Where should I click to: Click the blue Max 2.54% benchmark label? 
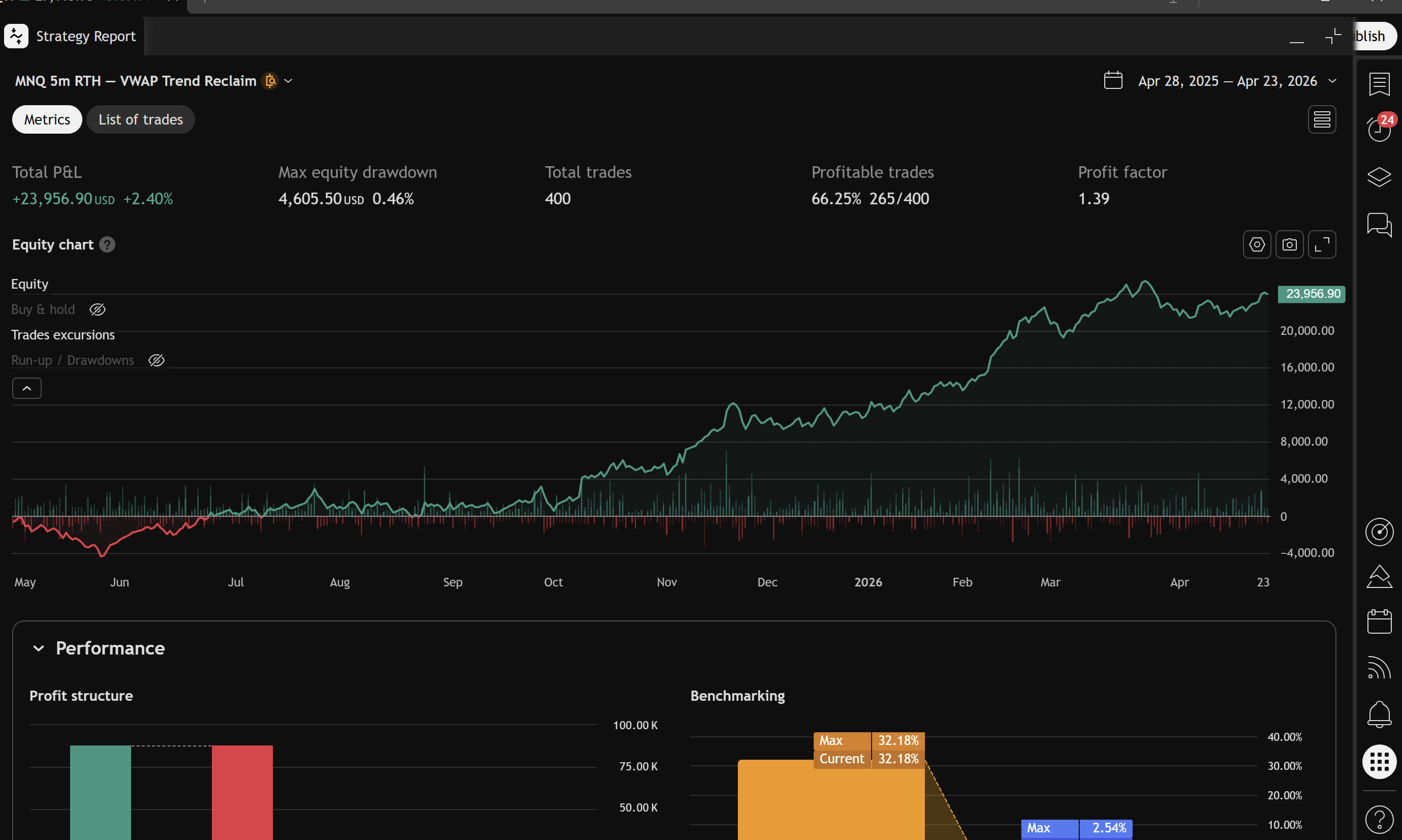tap(1077, 828)
